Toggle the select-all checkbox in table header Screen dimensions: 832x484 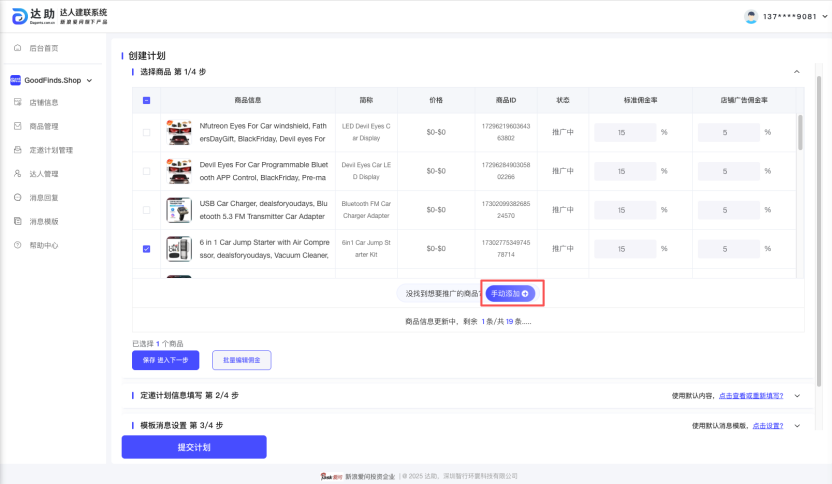(147, 100)
